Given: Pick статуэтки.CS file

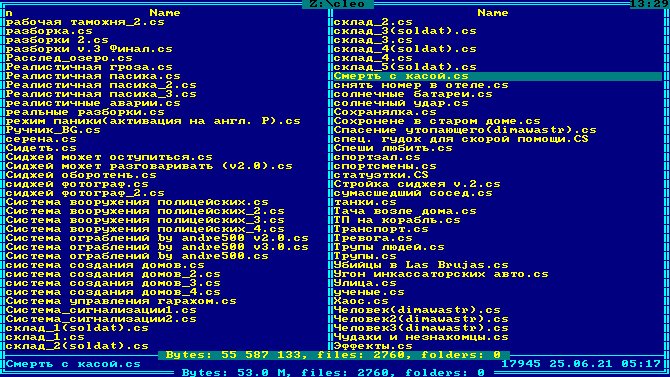Looking at the screenshot, I should pyautogui.click(x=381, y=175).
